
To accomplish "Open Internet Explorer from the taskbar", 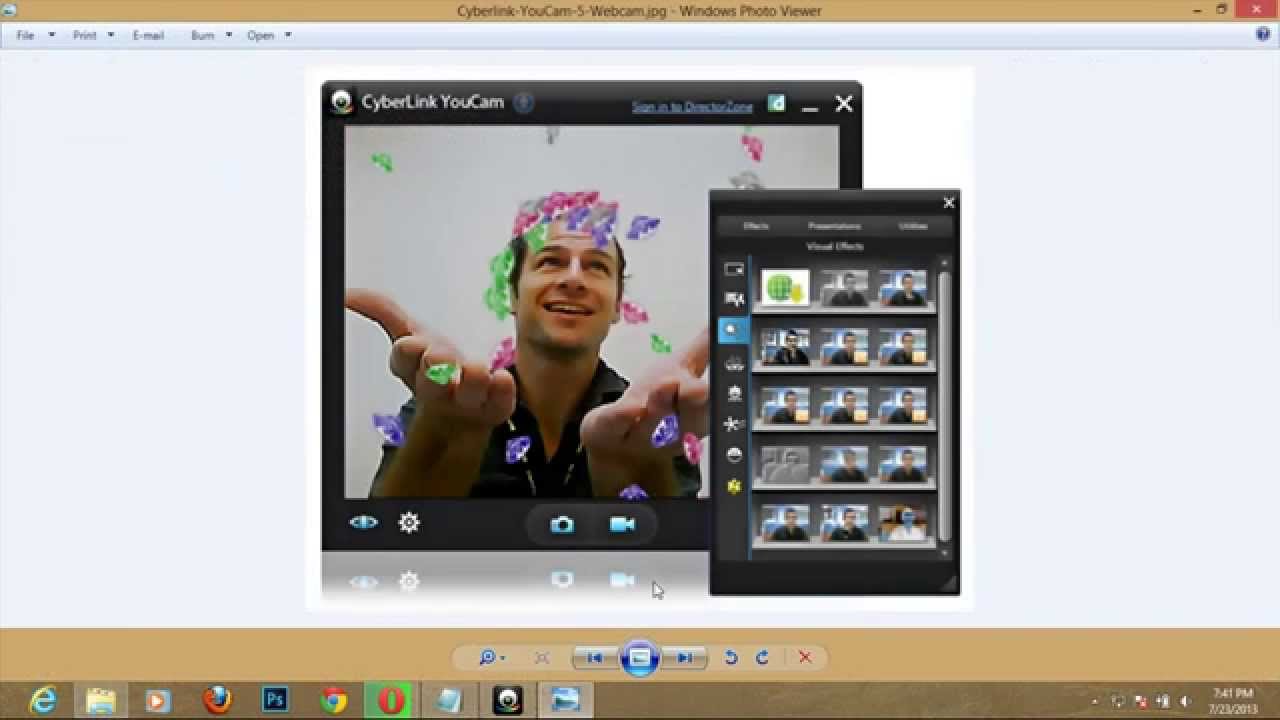I will [43, 700].
